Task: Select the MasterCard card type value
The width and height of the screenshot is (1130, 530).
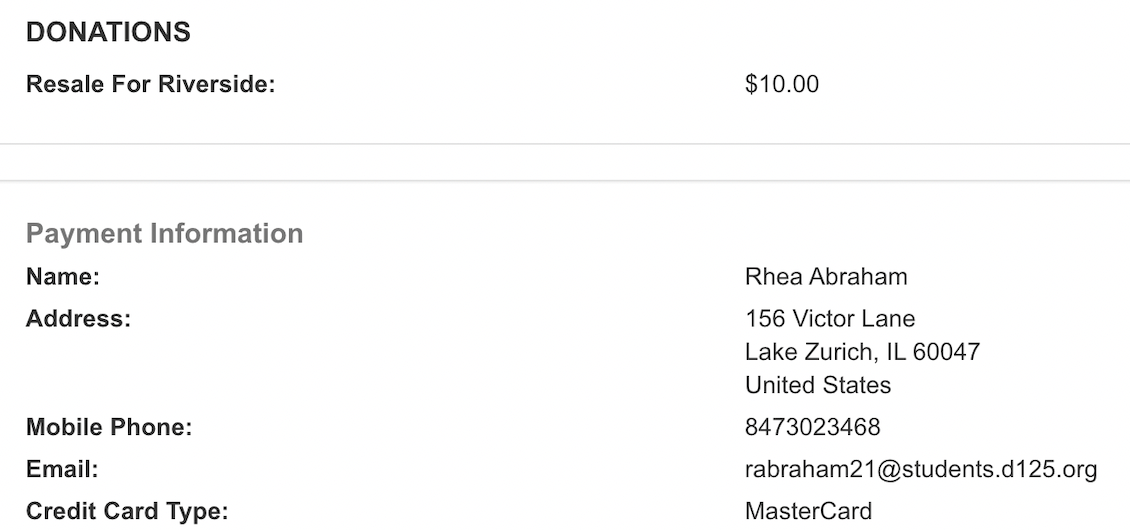Action: [808, 512]
